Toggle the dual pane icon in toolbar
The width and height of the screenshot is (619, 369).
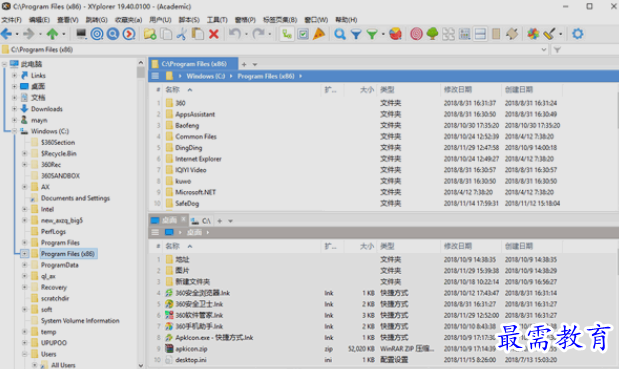tap(480, 34)
